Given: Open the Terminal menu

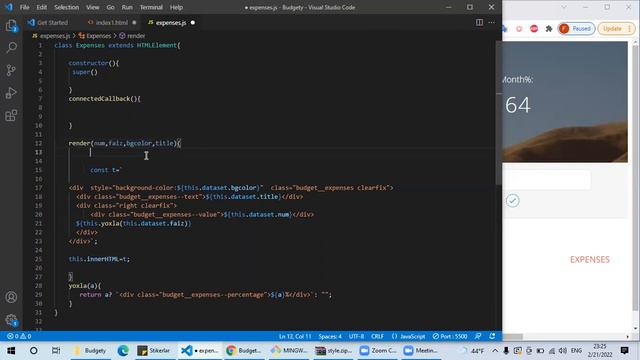Looking at the screenshot, I should 151,7.
